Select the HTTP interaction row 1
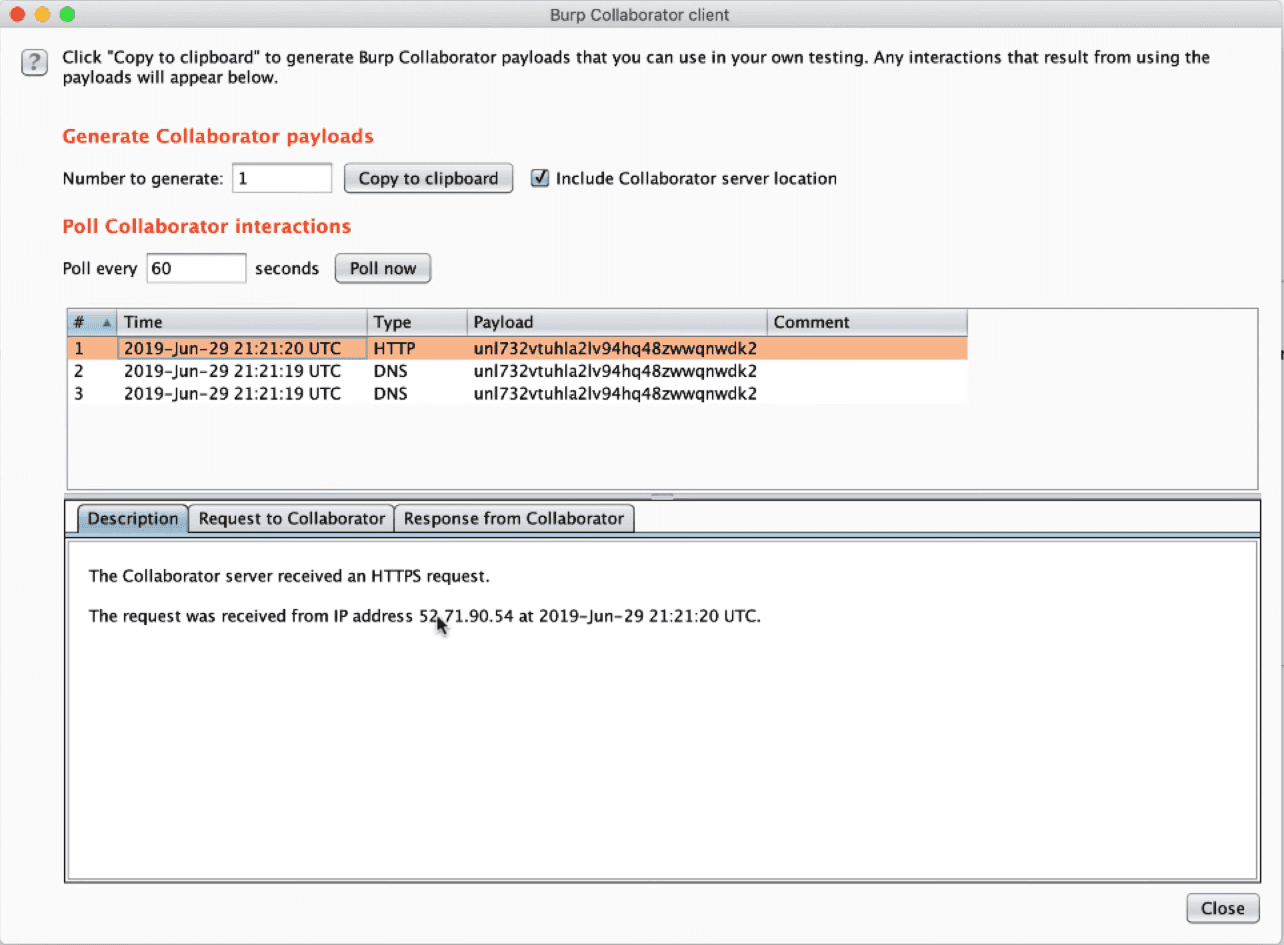1284x945 pixels. pos(400,349)
